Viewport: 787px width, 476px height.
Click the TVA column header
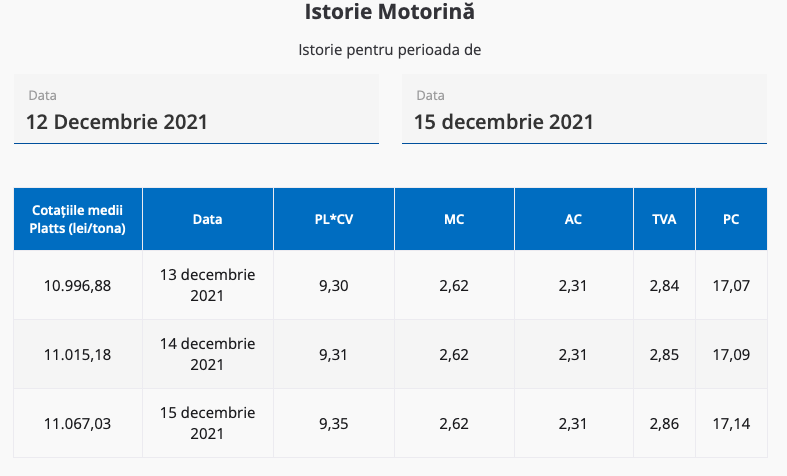point(664,219)
